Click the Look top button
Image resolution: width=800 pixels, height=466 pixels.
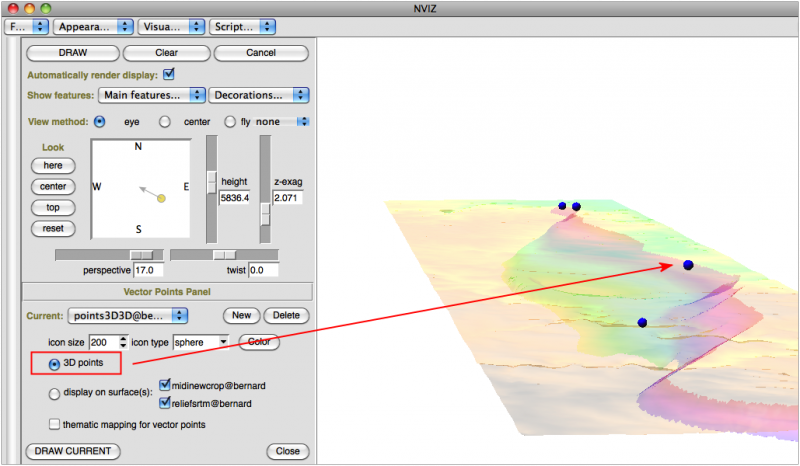tap(53, 208)
